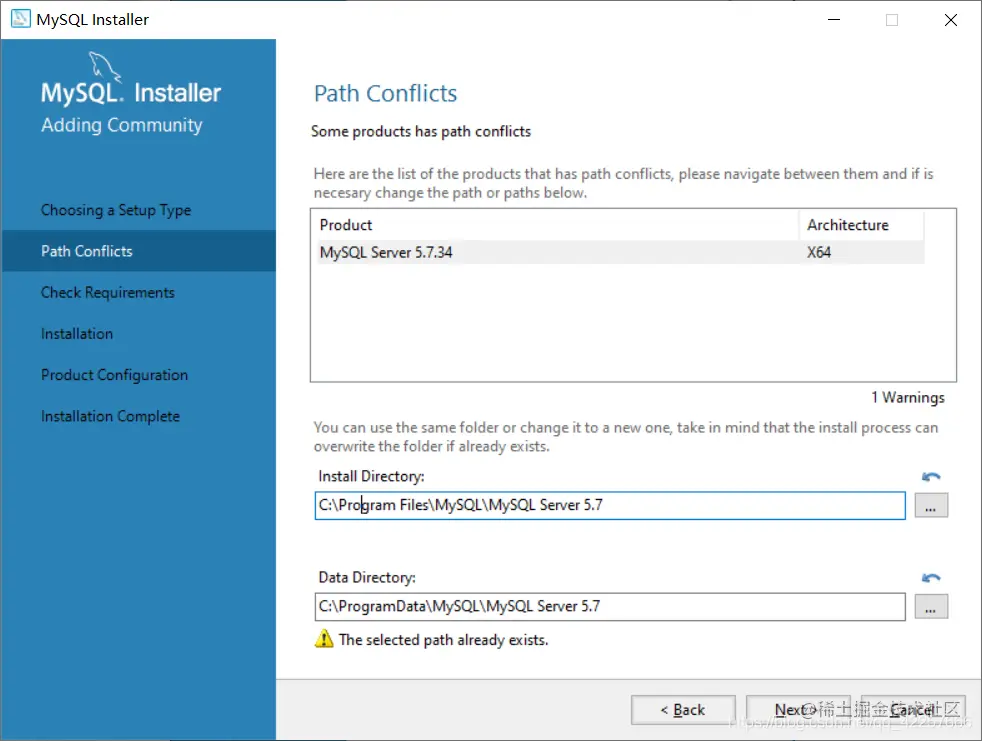Click into the Install Directory path field
Viewport: 982px width, 741px height.
coord(609,505)
